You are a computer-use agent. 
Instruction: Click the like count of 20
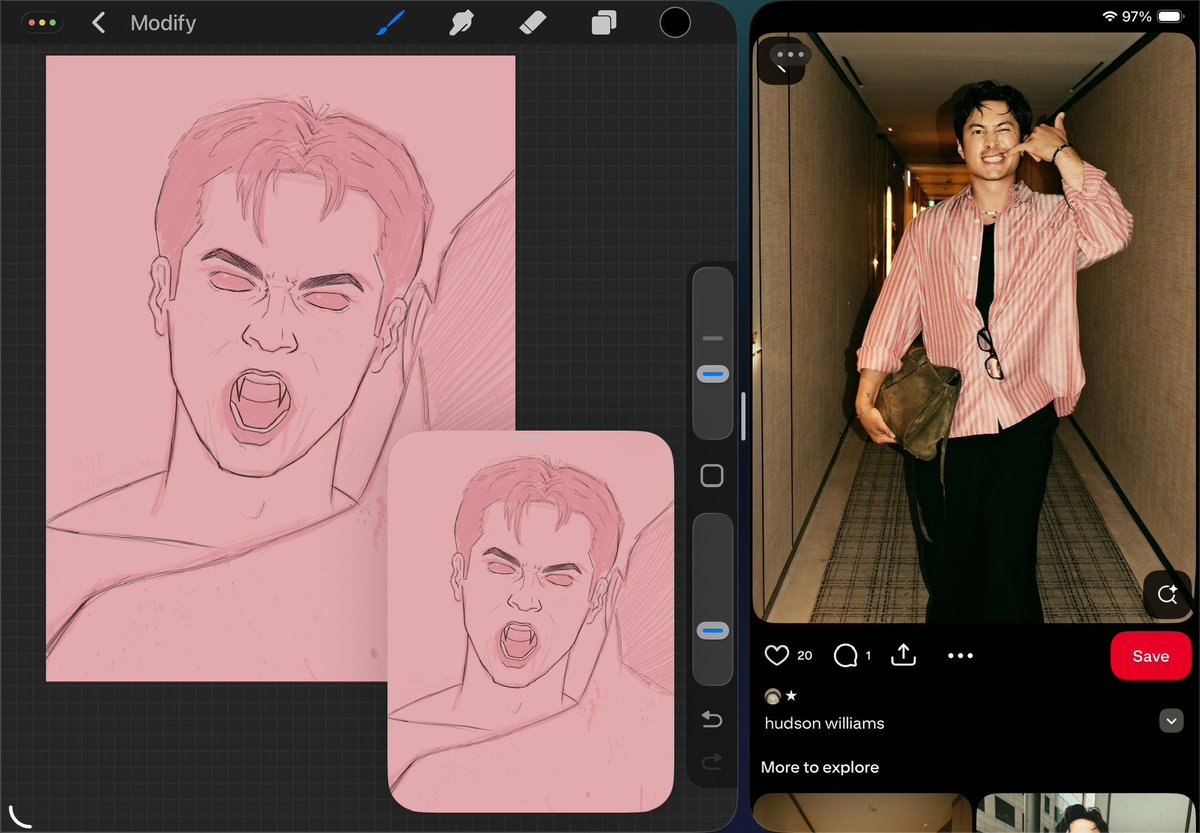point(805,656)
